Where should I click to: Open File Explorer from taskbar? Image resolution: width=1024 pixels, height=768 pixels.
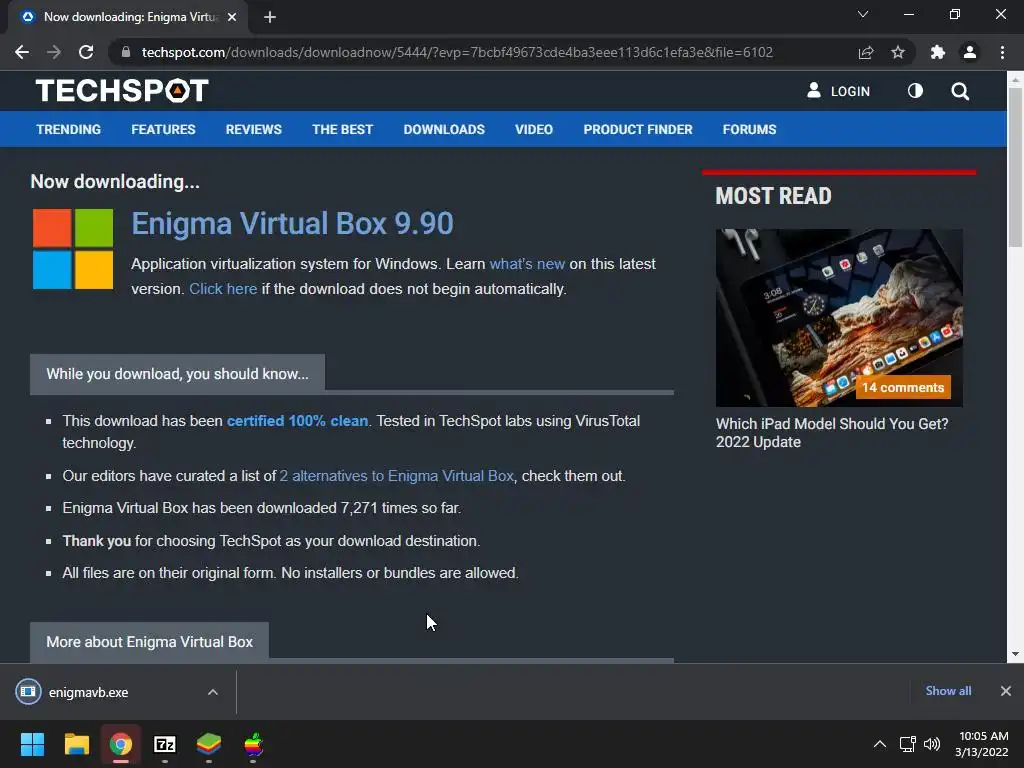click(76, 744)
